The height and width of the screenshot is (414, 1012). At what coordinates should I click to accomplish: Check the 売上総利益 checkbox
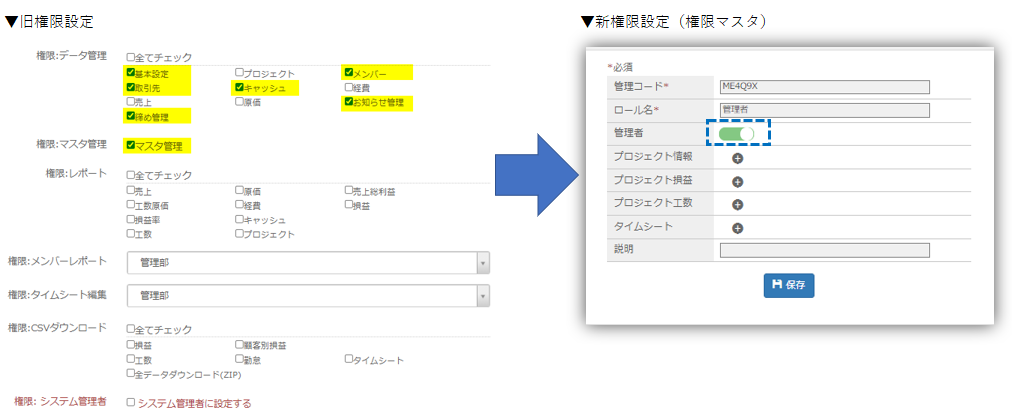click(349, 191)
